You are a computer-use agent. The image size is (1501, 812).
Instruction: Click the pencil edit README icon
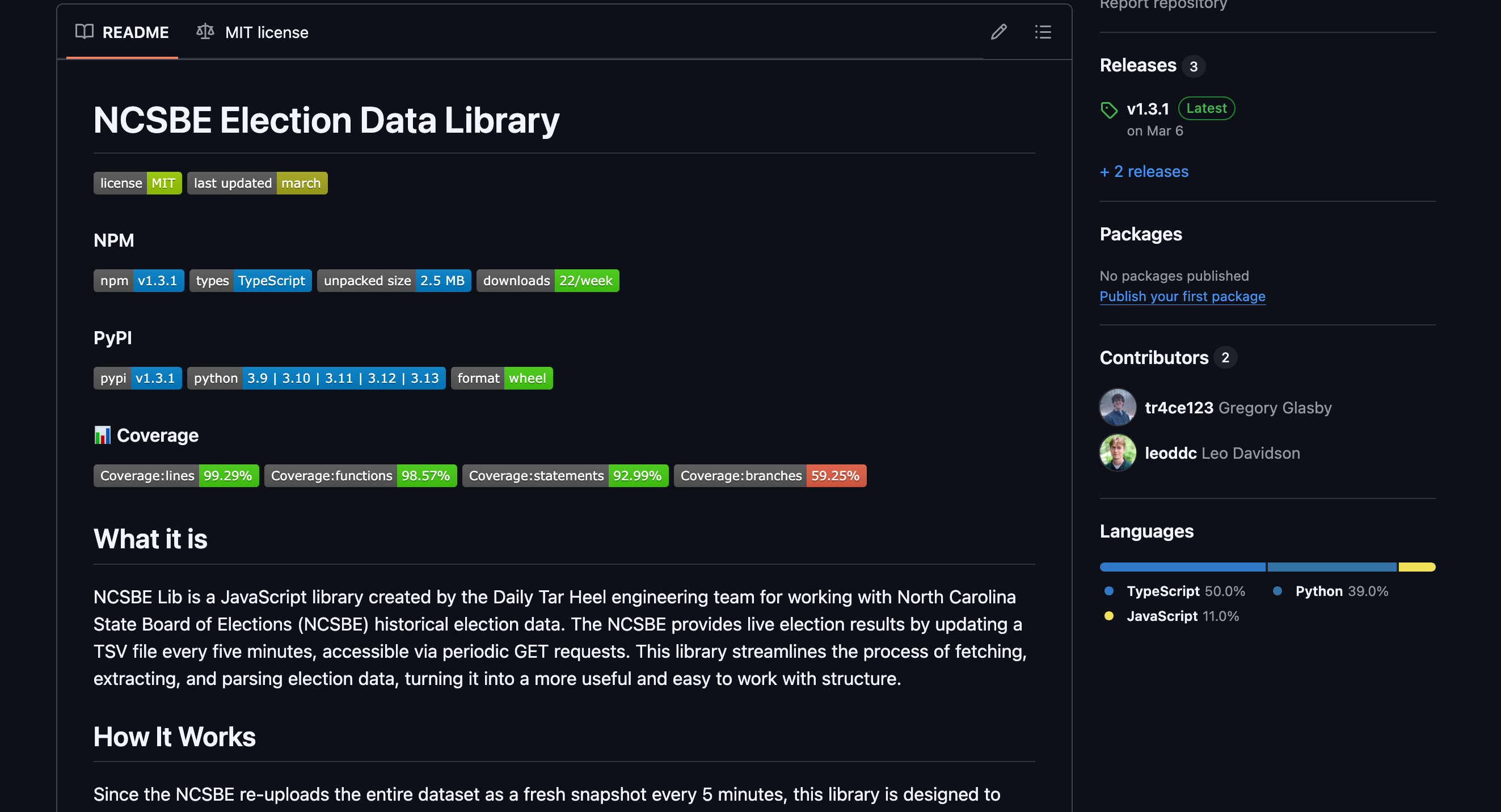point(998,32)
